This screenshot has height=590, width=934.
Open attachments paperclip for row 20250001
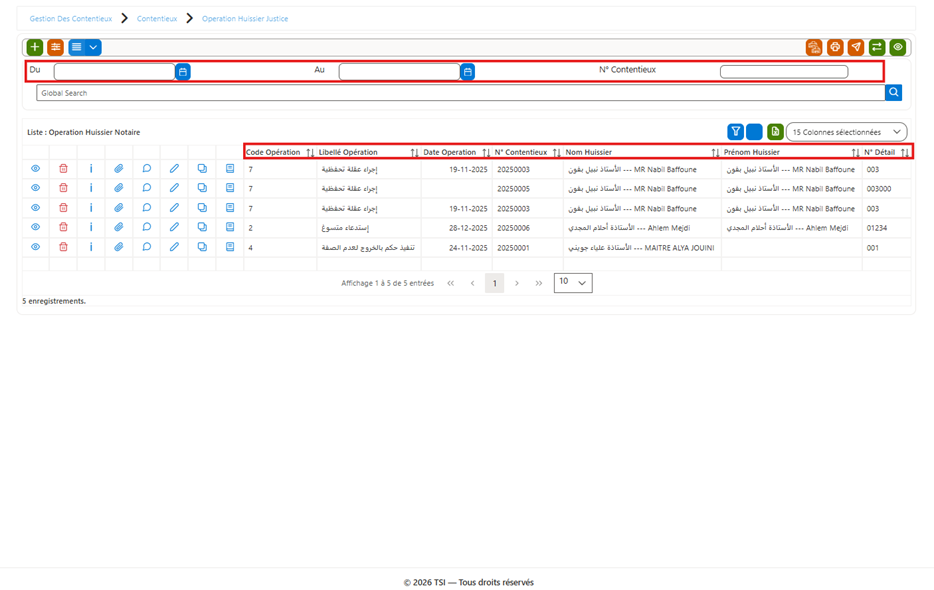[x=119, y=247]
